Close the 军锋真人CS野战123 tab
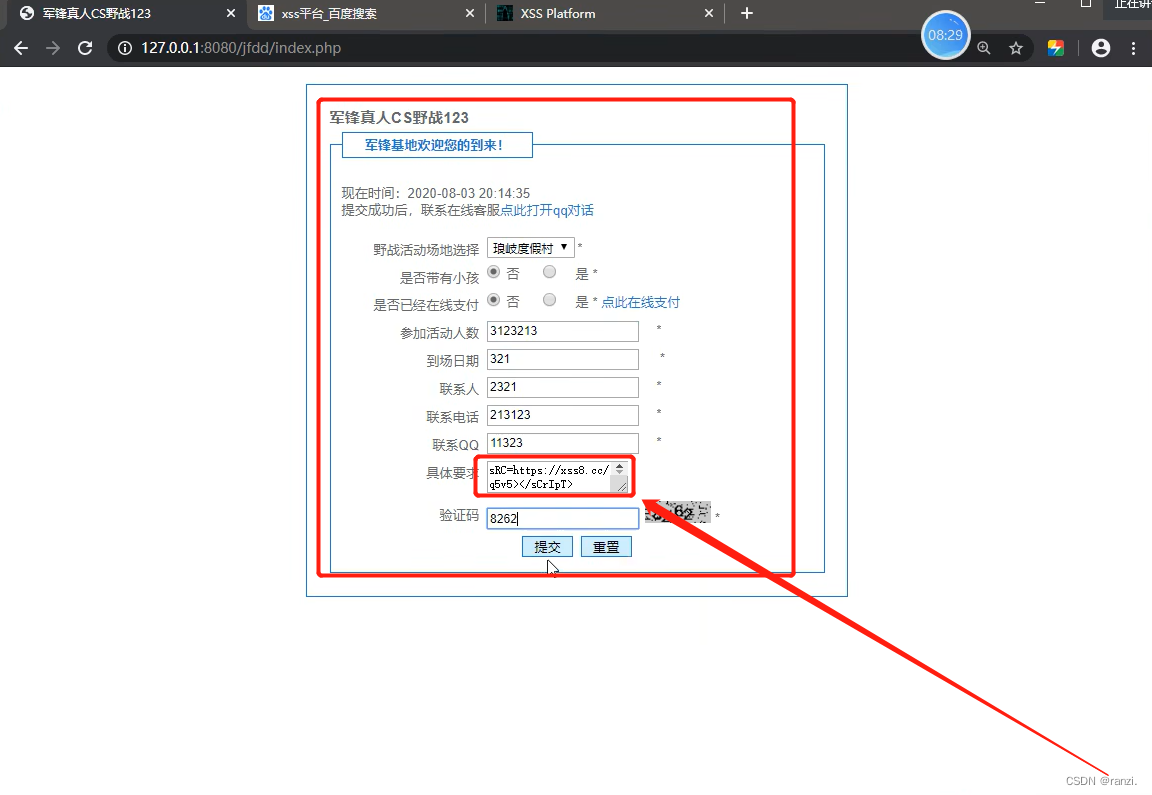This screenshot has width=1152, height=795. [231, 13]
